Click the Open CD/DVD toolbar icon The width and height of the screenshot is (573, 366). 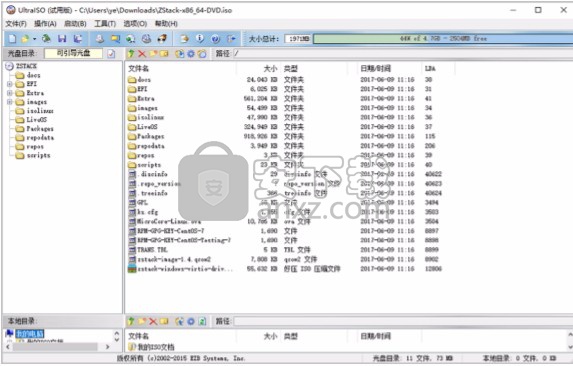46,38
